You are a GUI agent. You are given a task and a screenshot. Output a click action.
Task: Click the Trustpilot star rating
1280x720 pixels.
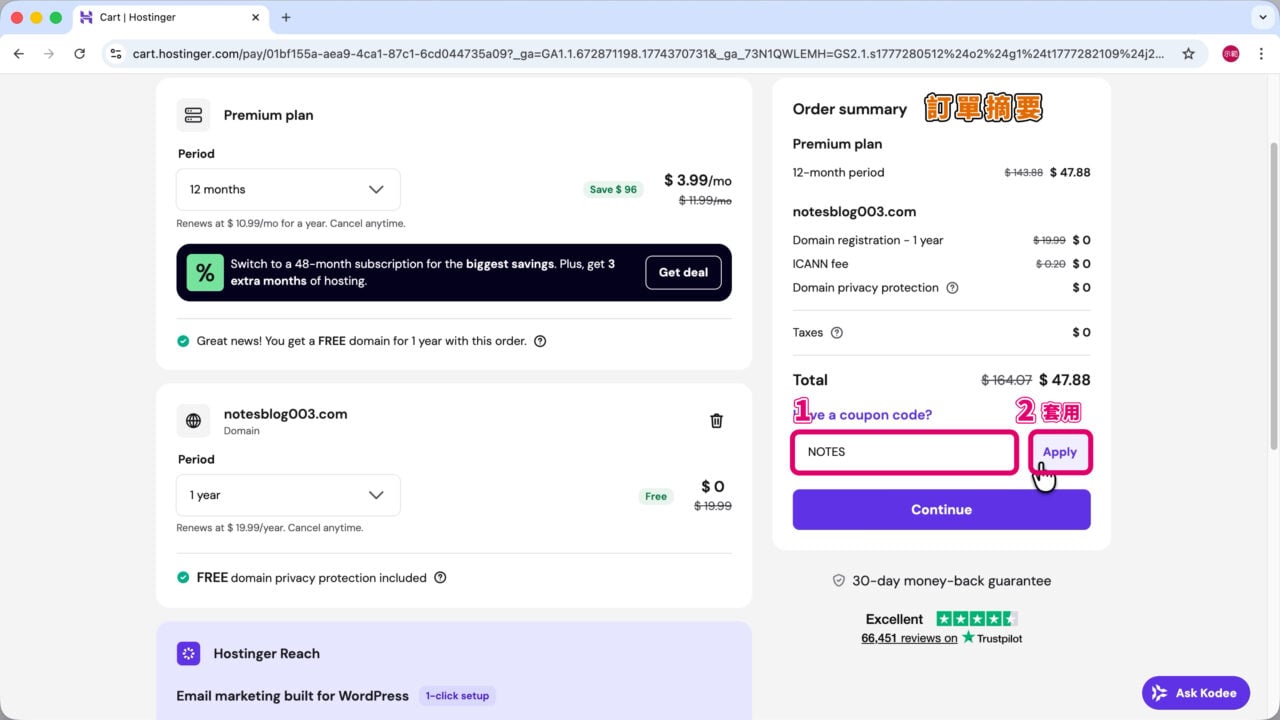coord(977,618)
